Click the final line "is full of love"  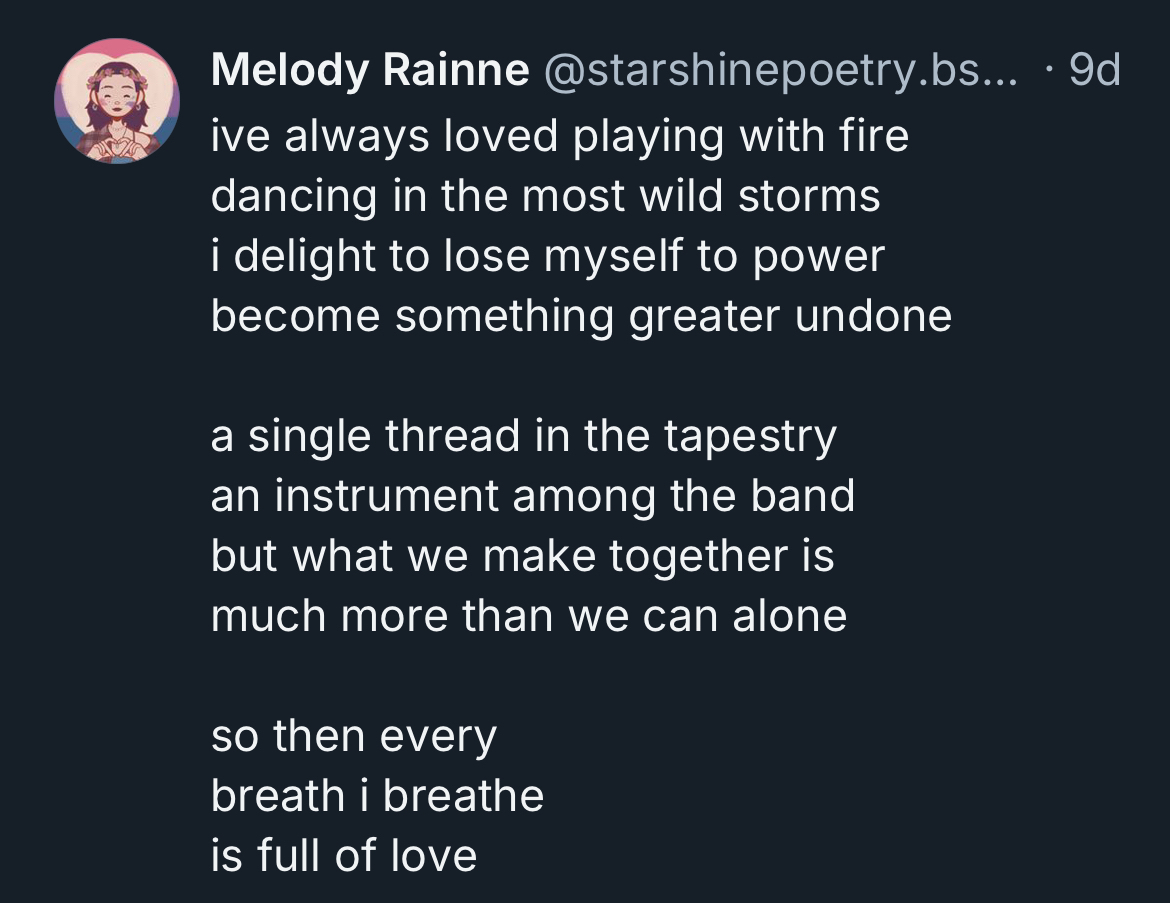tap(344, 856)
